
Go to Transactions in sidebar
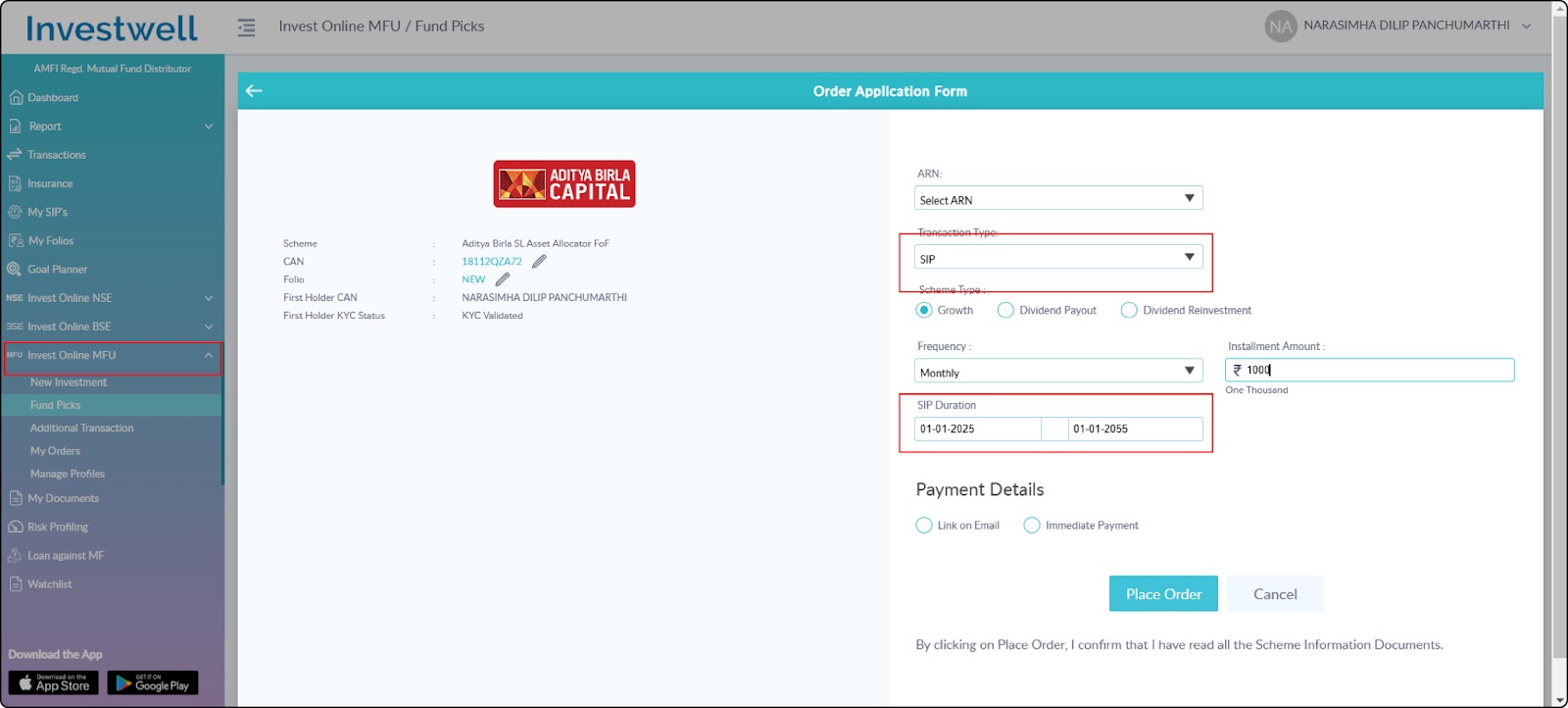click(x=57, y=155)
